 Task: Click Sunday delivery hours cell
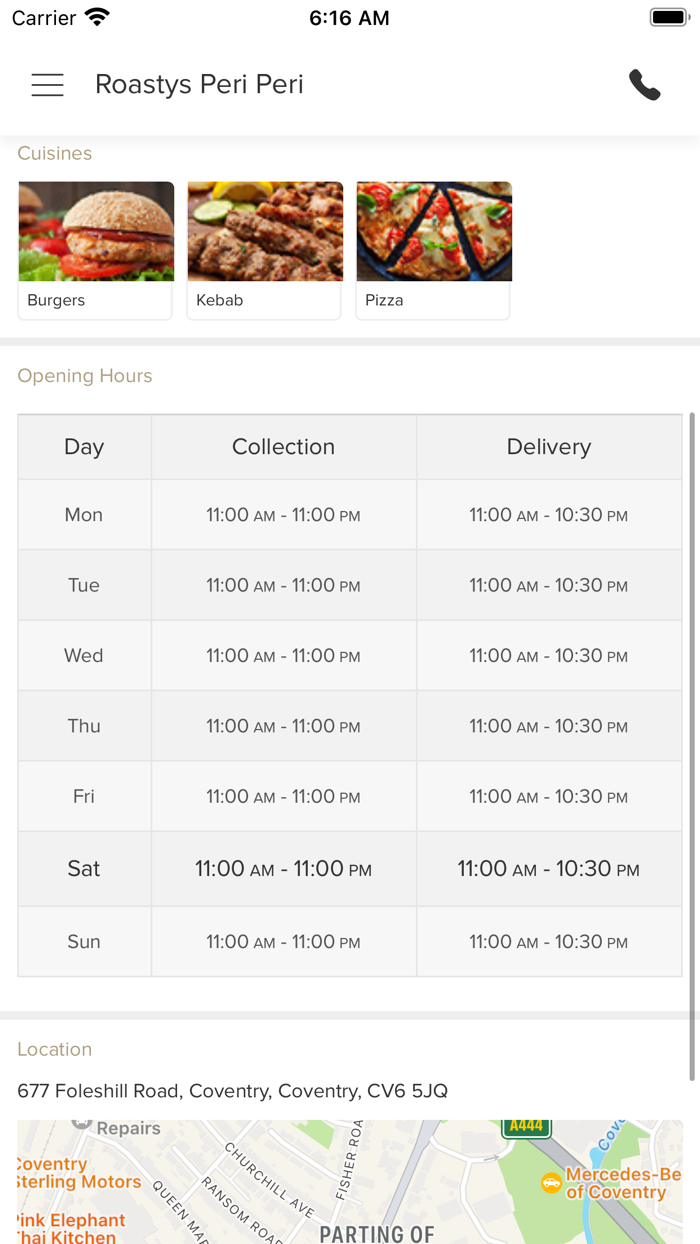click(549, 942)
